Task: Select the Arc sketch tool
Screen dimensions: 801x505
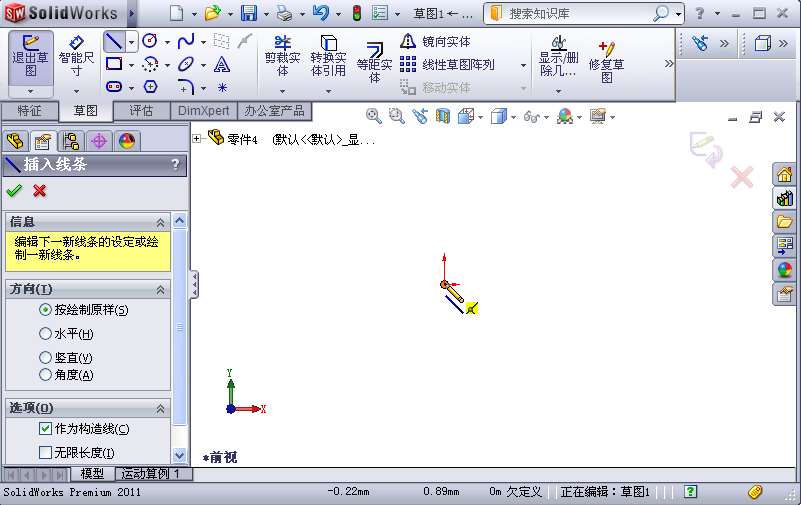Action: pos(150,64)
